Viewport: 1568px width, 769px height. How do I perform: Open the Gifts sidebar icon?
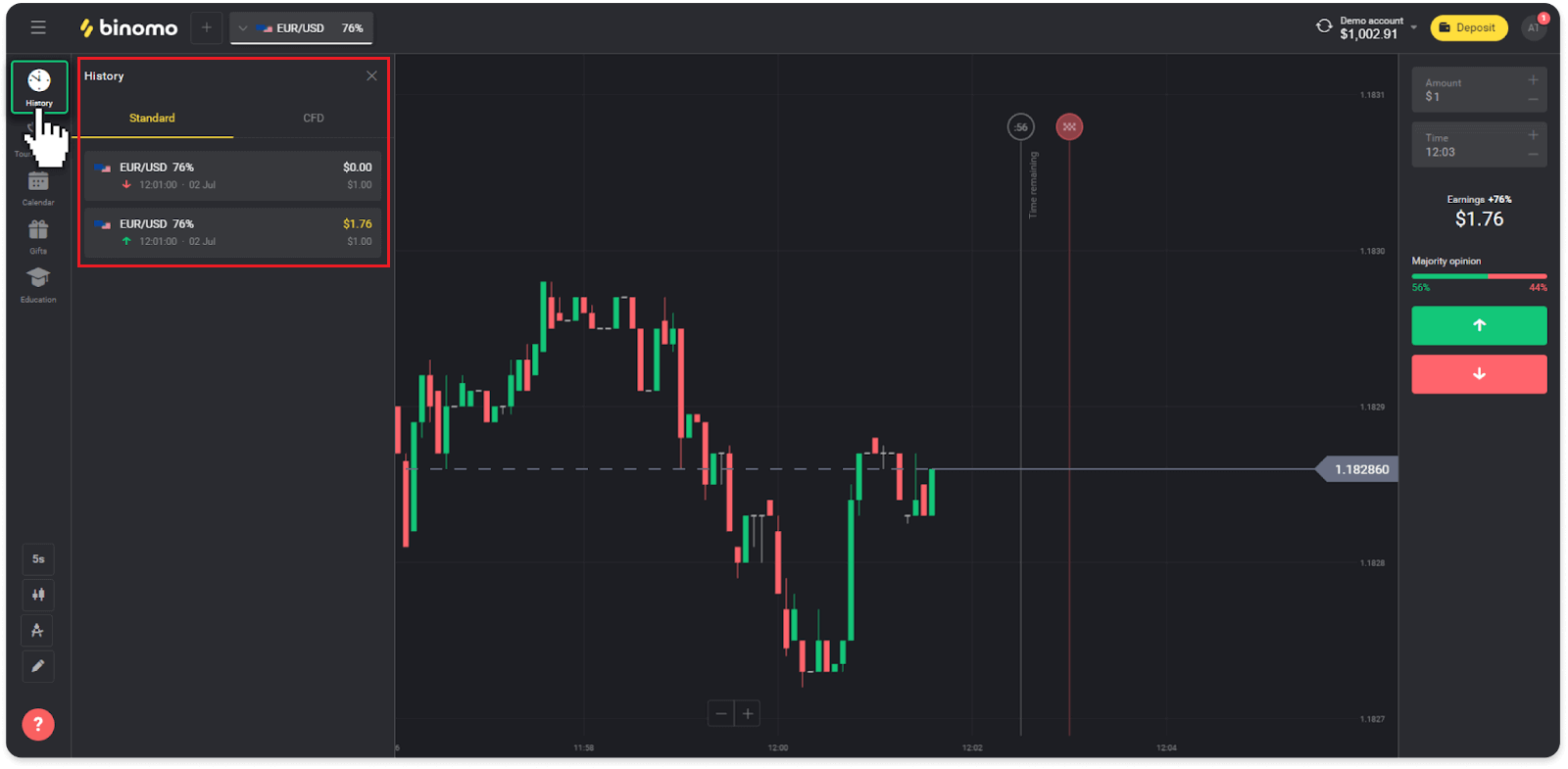(x=38, y=231)
